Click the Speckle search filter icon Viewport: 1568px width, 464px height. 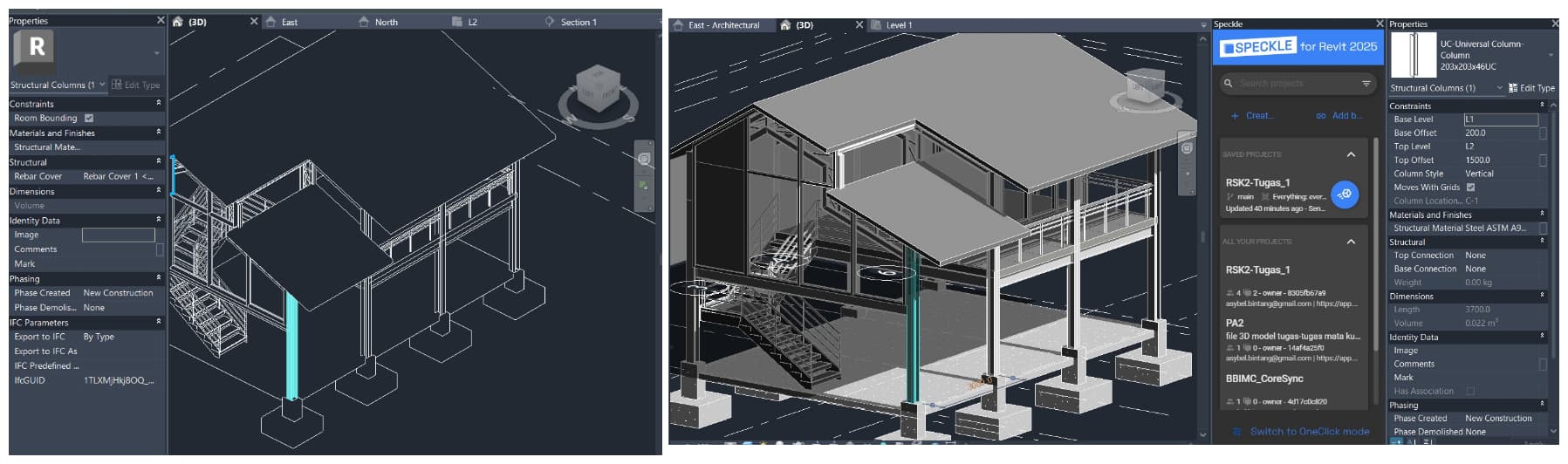[1366, 84]
